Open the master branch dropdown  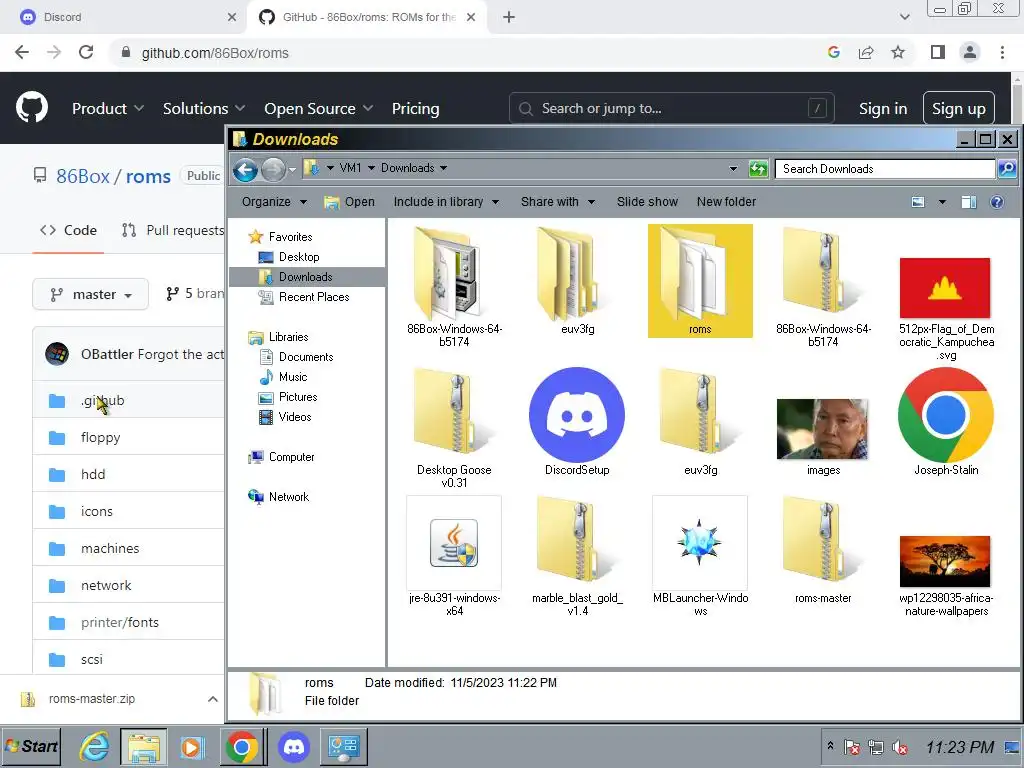pyautogui.click(x=90, y=295)
